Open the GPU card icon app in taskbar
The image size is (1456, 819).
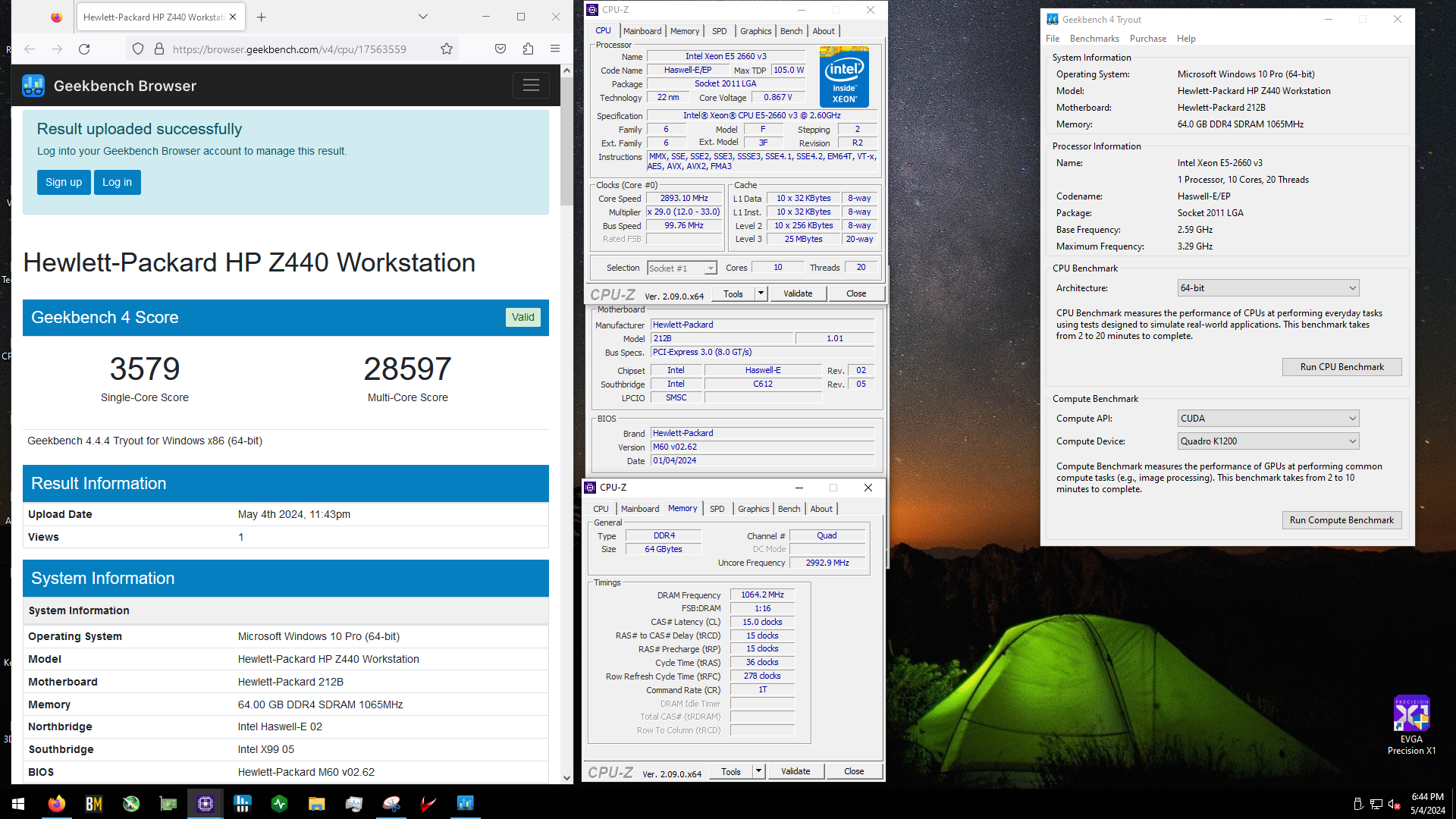click(168, 804)
